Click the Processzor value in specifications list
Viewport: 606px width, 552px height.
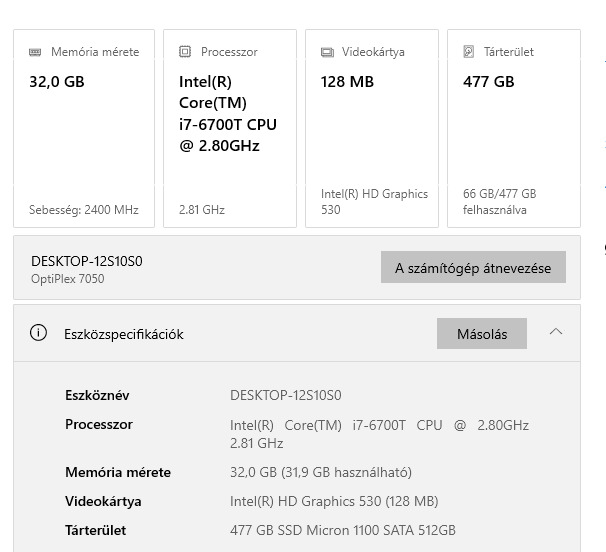click(379, 433)
